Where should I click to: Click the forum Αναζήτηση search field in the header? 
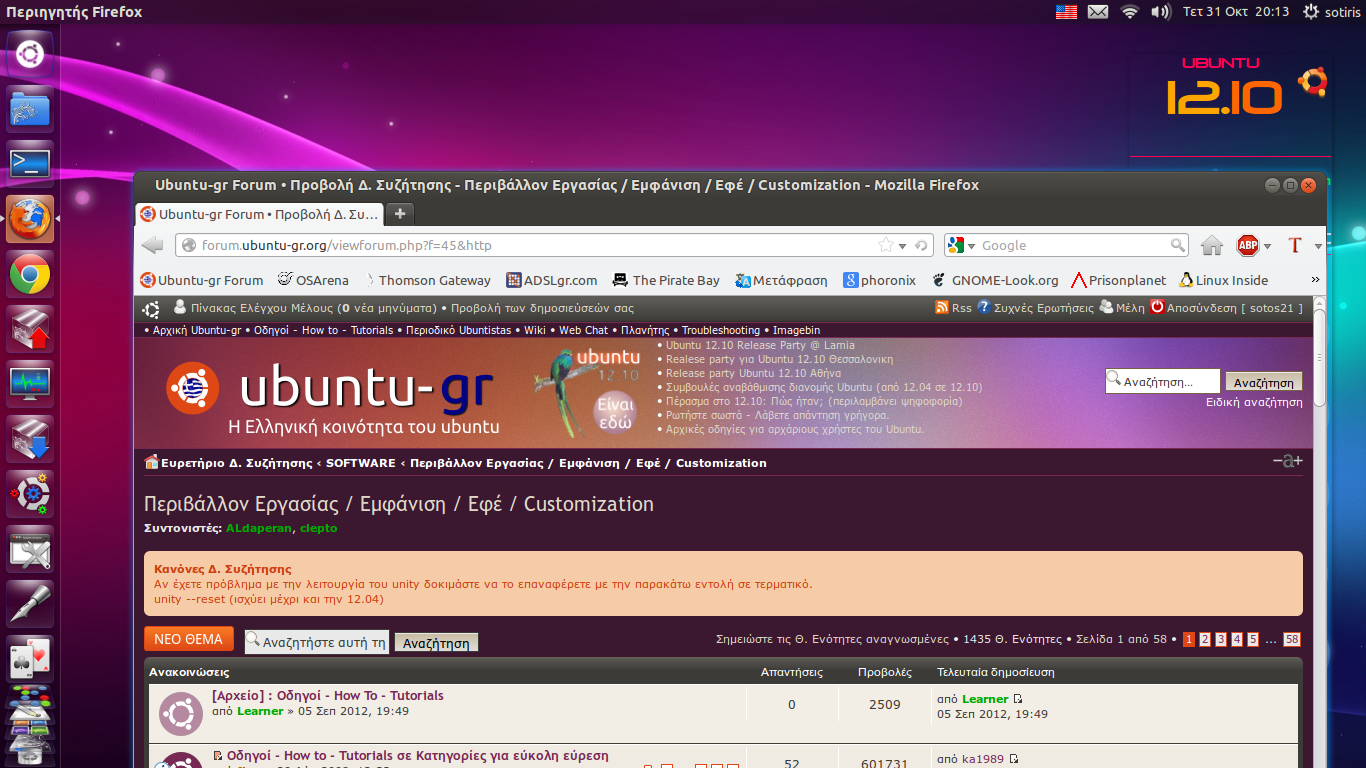(x=1162, y=381)
